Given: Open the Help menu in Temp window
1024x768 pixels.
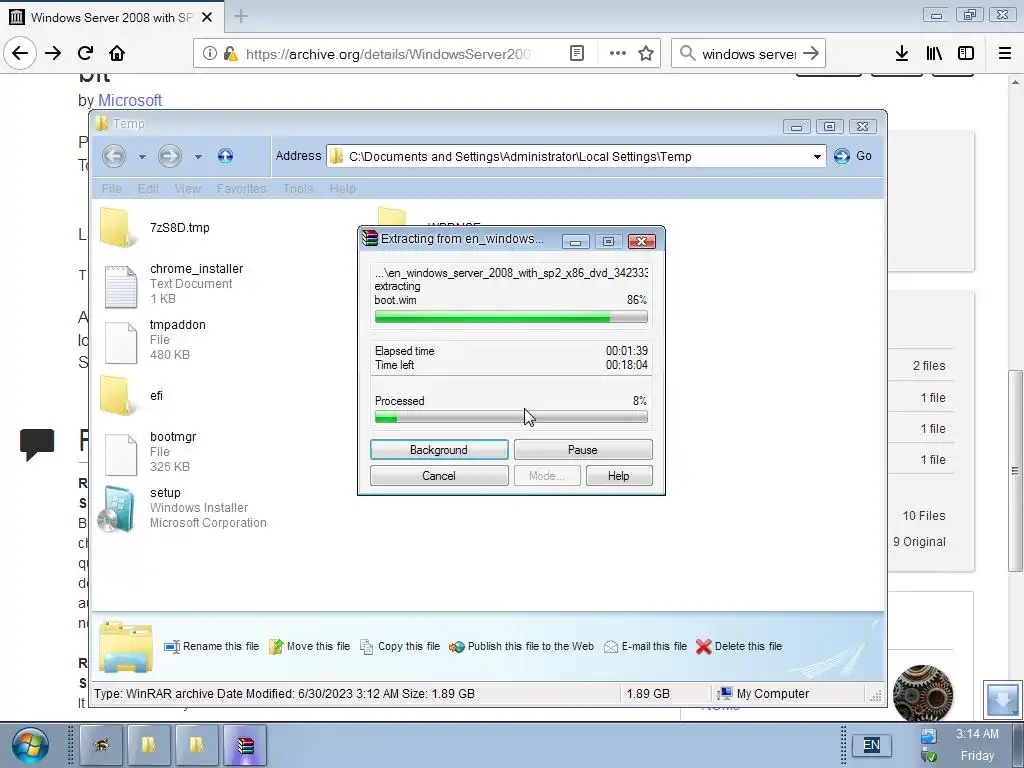Looking at the screenshot, I should tap(342, 189).
